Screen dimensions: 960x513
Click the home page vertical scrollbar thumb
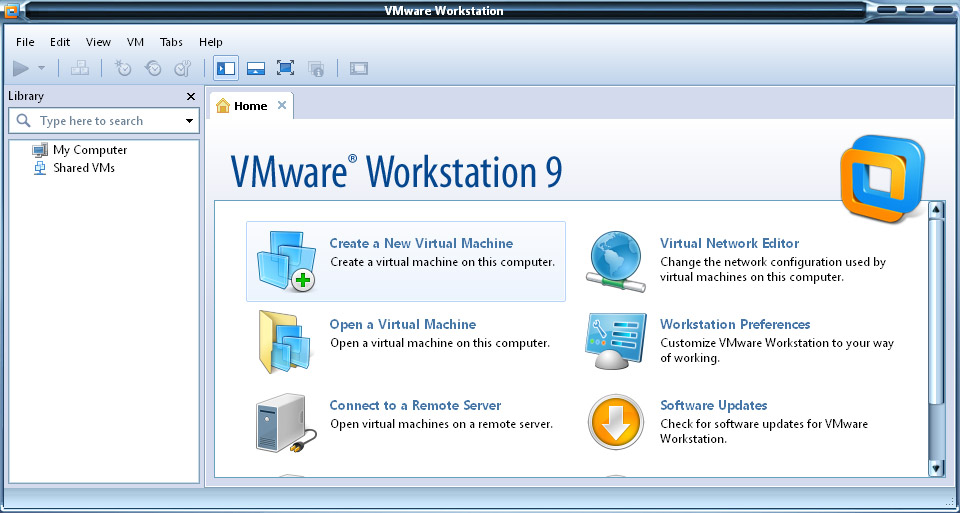tap(936, 311)
